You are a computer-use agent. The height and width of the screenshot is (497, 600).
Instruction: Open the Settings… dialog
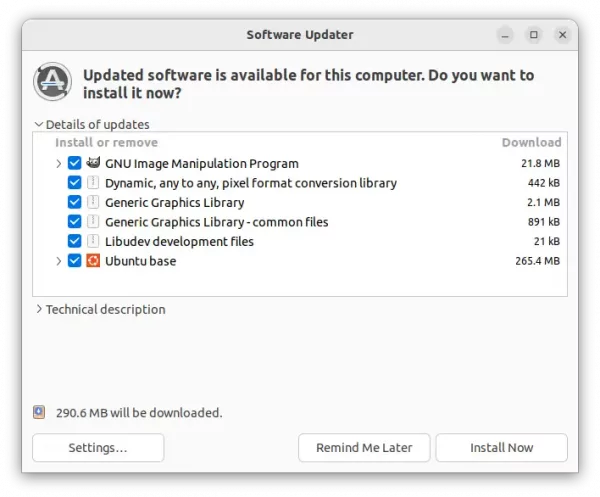[x=98, y=447]
